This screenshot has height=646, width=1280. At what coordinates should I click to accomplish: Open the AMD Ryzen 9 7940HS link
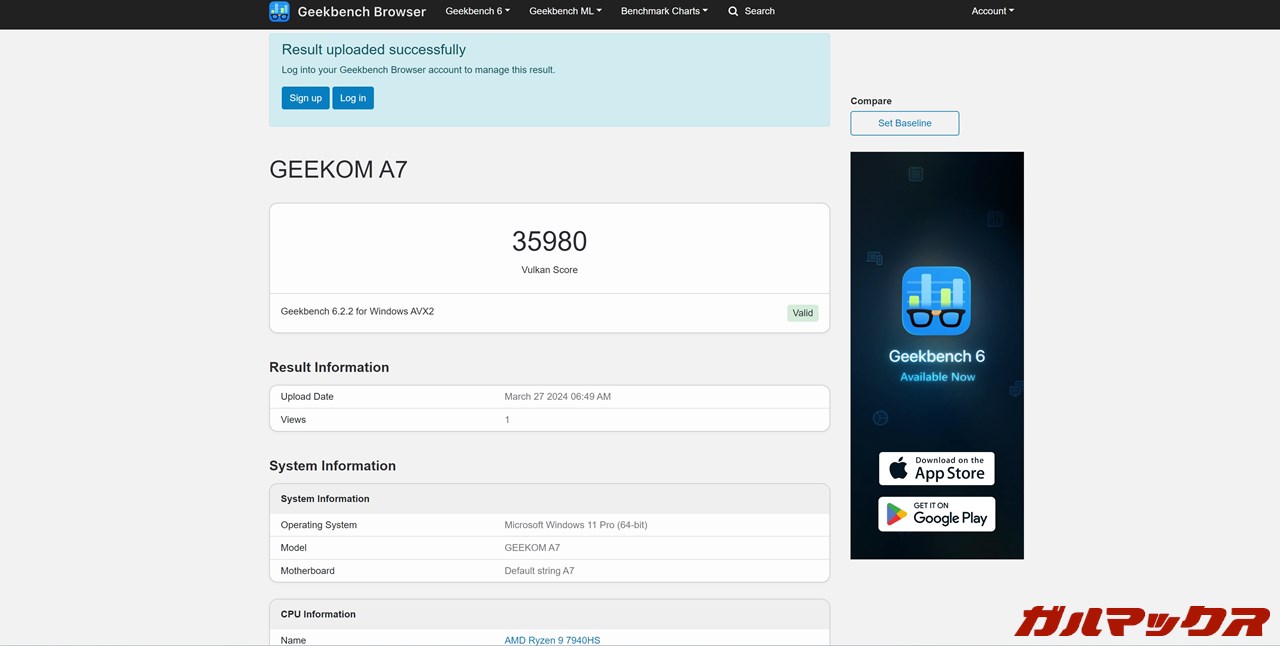click(x=552, y=639)
